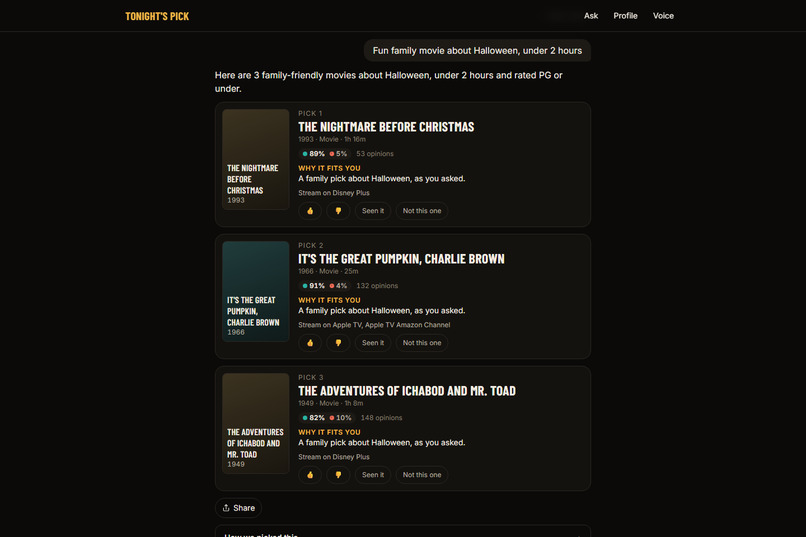
Task: Click Not this one on Great Pumpkin card
Action: click(x=422, y=343)
